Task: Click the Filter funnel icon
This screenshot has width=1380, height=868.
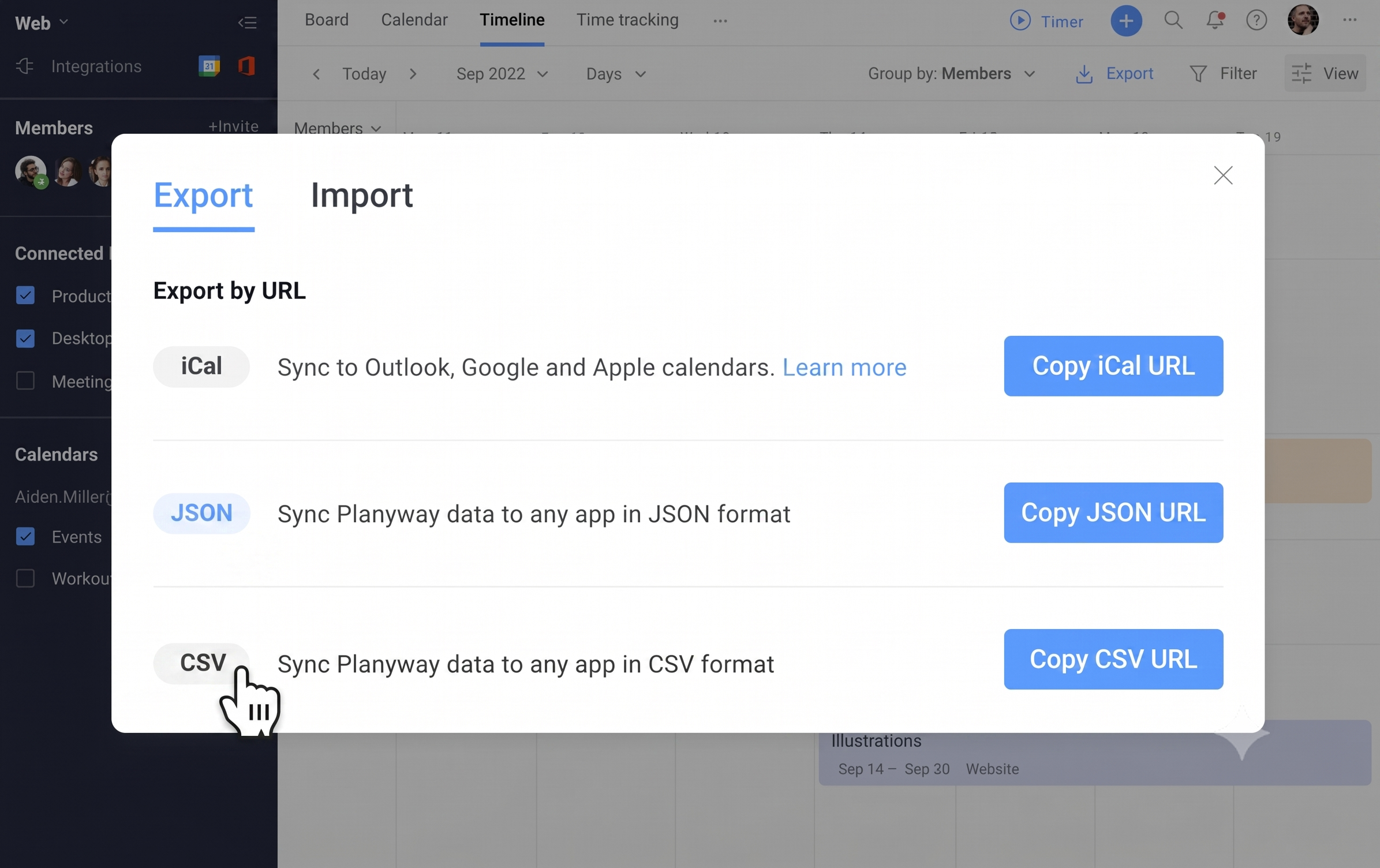Action: [1198, 74]
